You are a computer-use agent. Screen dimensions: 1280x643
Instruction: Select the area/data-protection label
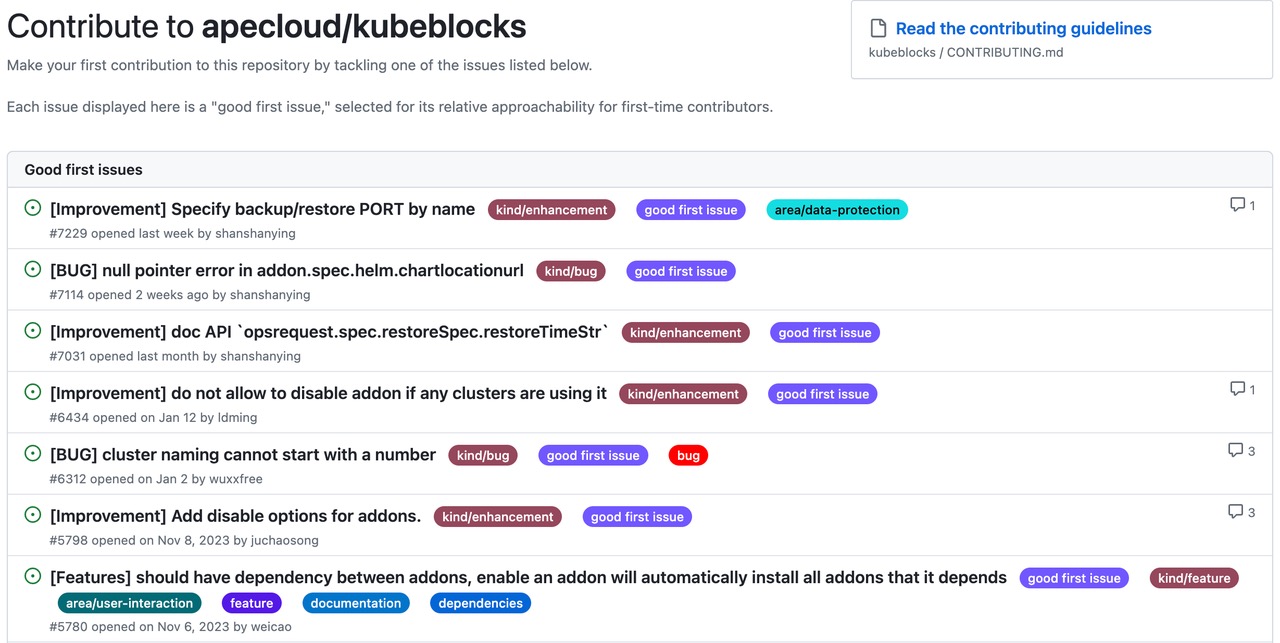[837, 210]
